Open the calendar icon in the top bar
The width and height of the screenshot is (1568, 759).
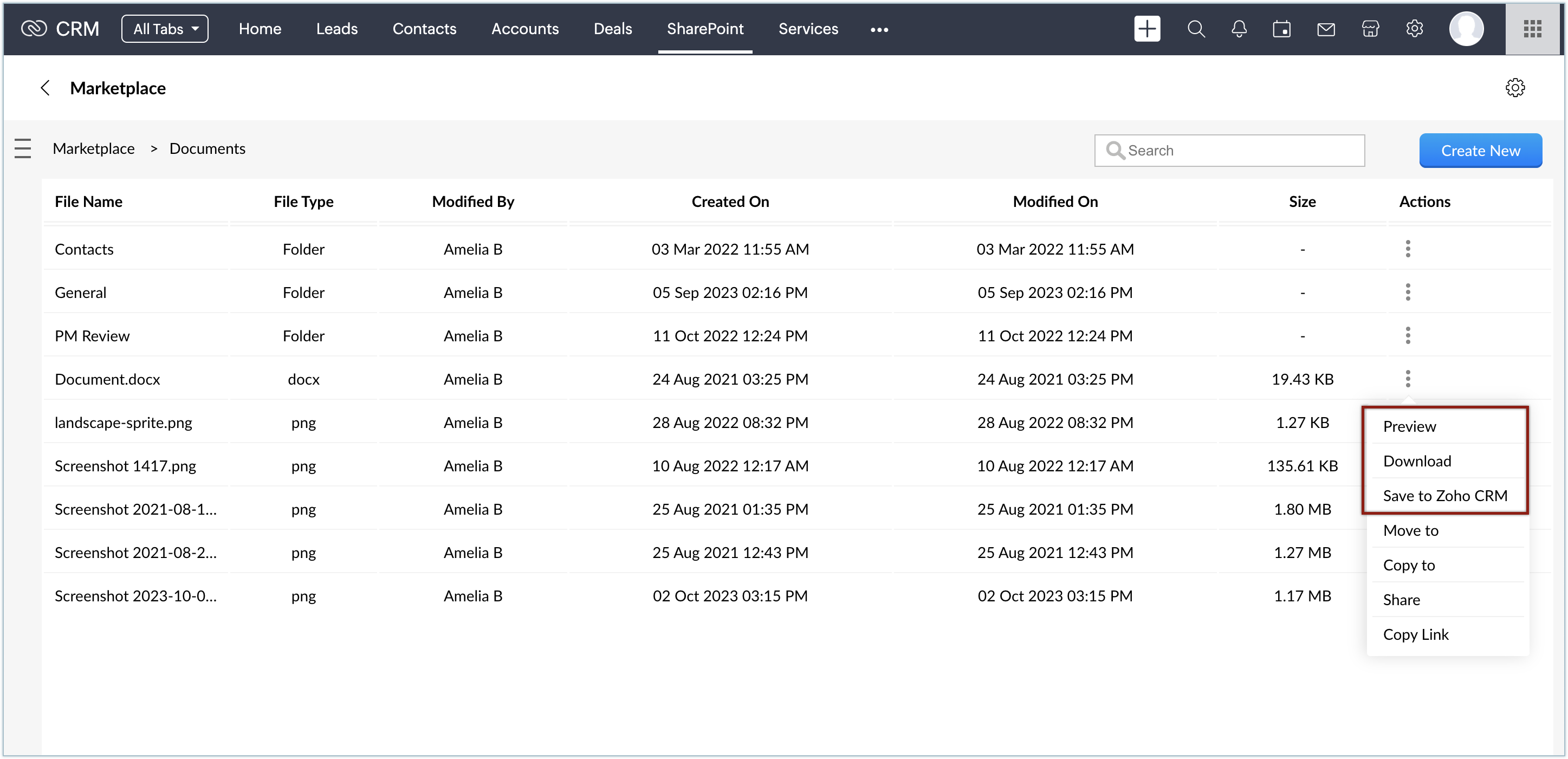pos(1281,29)
